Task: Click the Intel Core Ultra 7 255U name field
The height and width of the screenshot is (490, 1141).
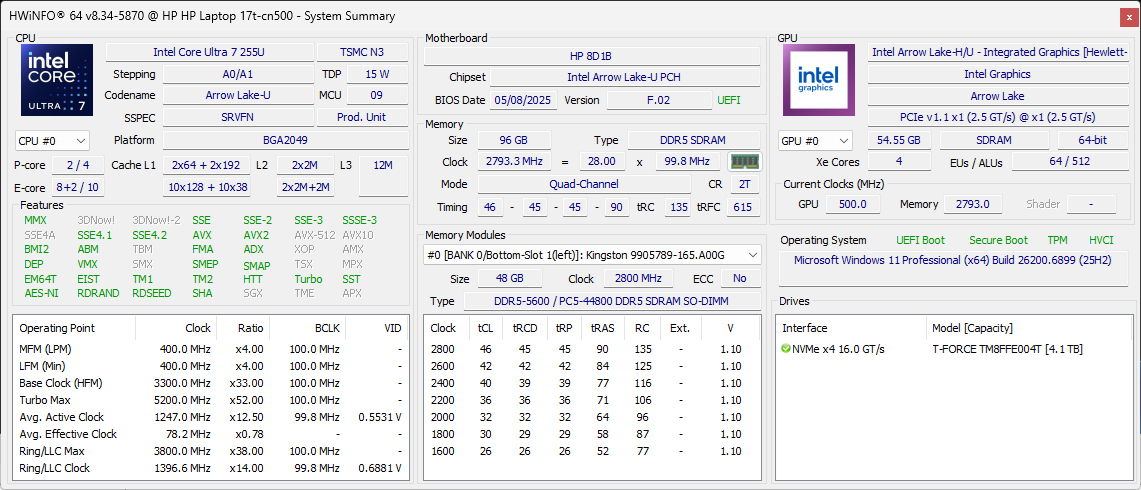Action: (x=208, y=52)
